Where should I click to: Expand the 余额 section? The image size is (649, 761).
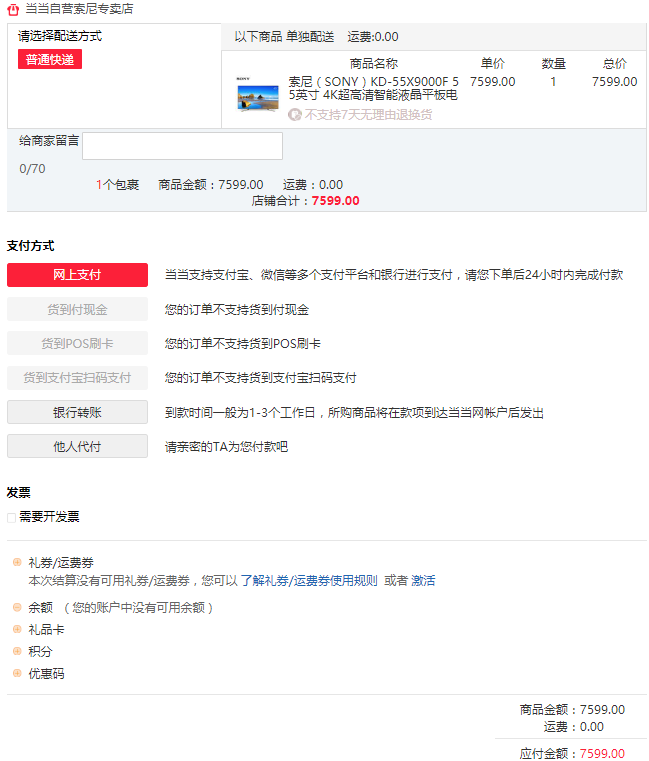tap(17, 607)
